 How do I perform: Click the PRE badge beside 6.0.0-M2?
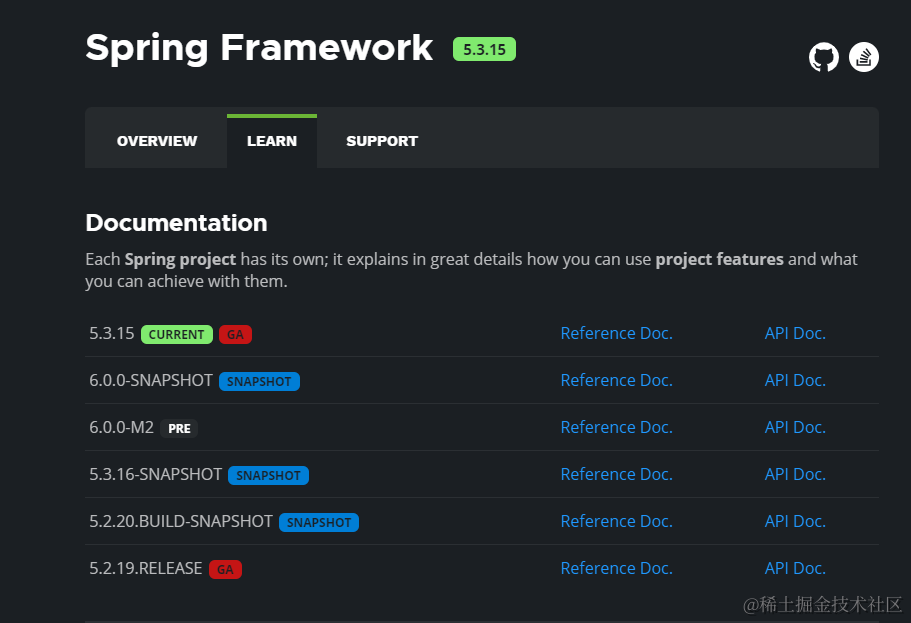pos(179,428)
